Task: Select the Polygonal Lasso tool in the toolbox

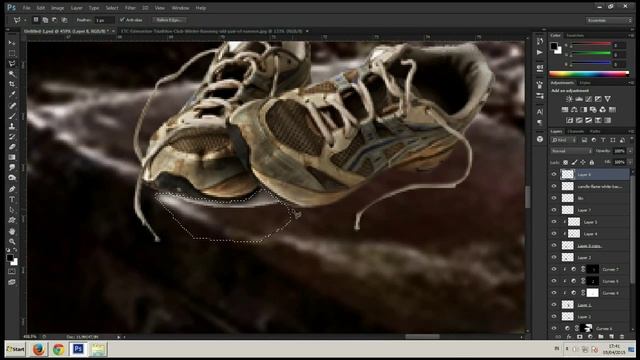Action: pos(12,64)
